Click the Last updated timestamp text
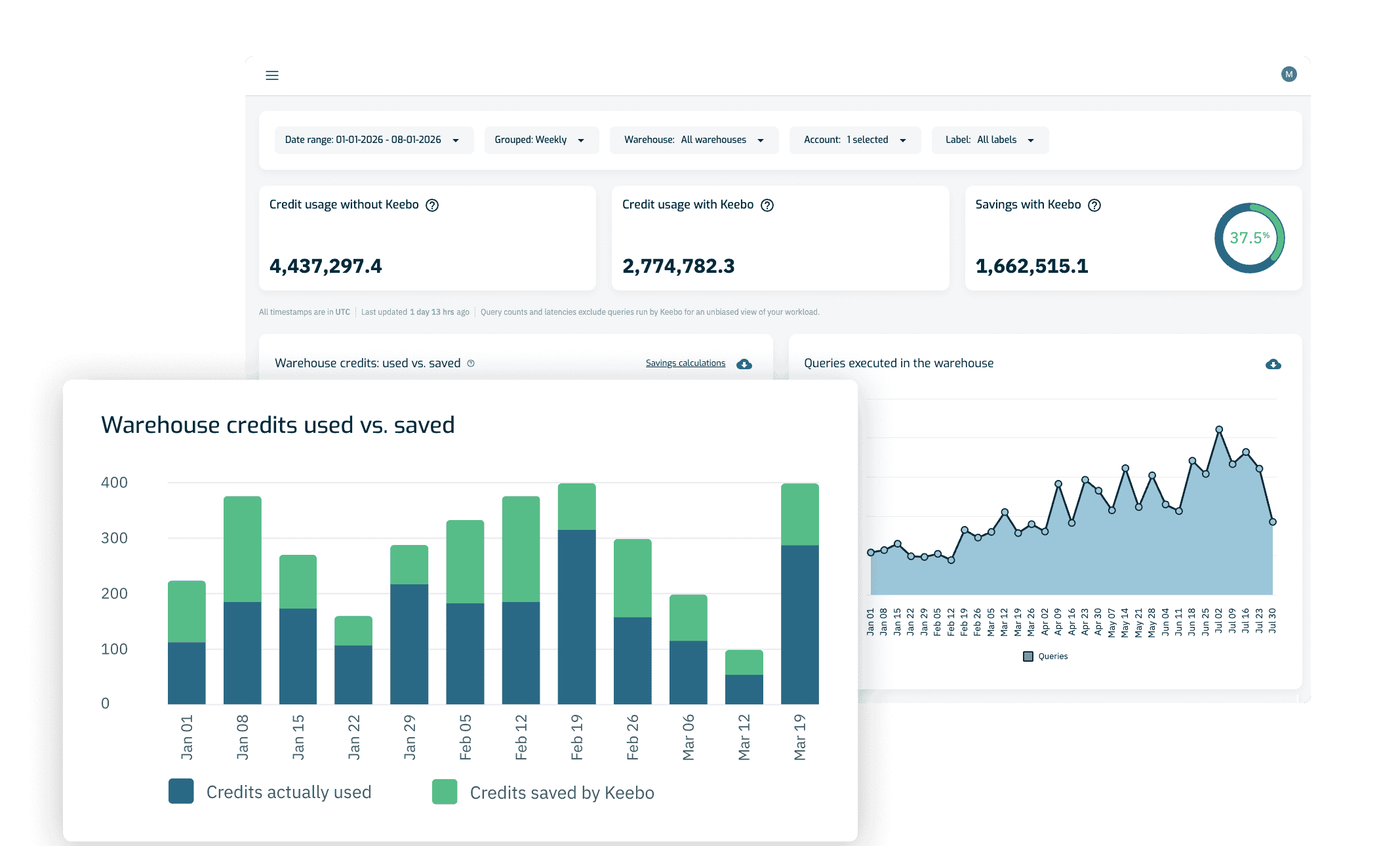The height and width of the screenshot is (846, 1400). [x=415, y=312]
